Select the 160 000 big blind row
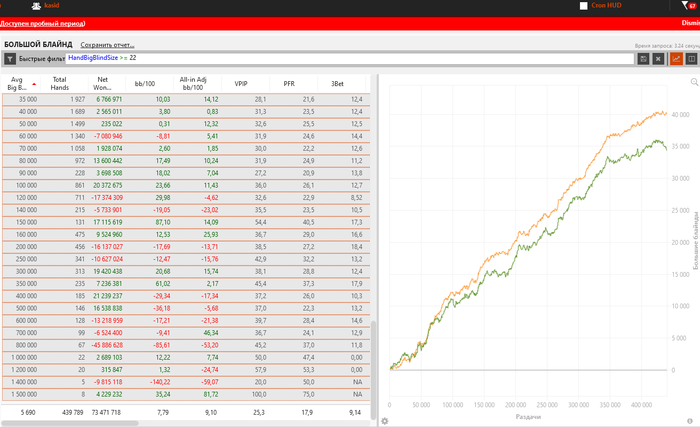This screenshot has width=700, height=427. point(186,234)
